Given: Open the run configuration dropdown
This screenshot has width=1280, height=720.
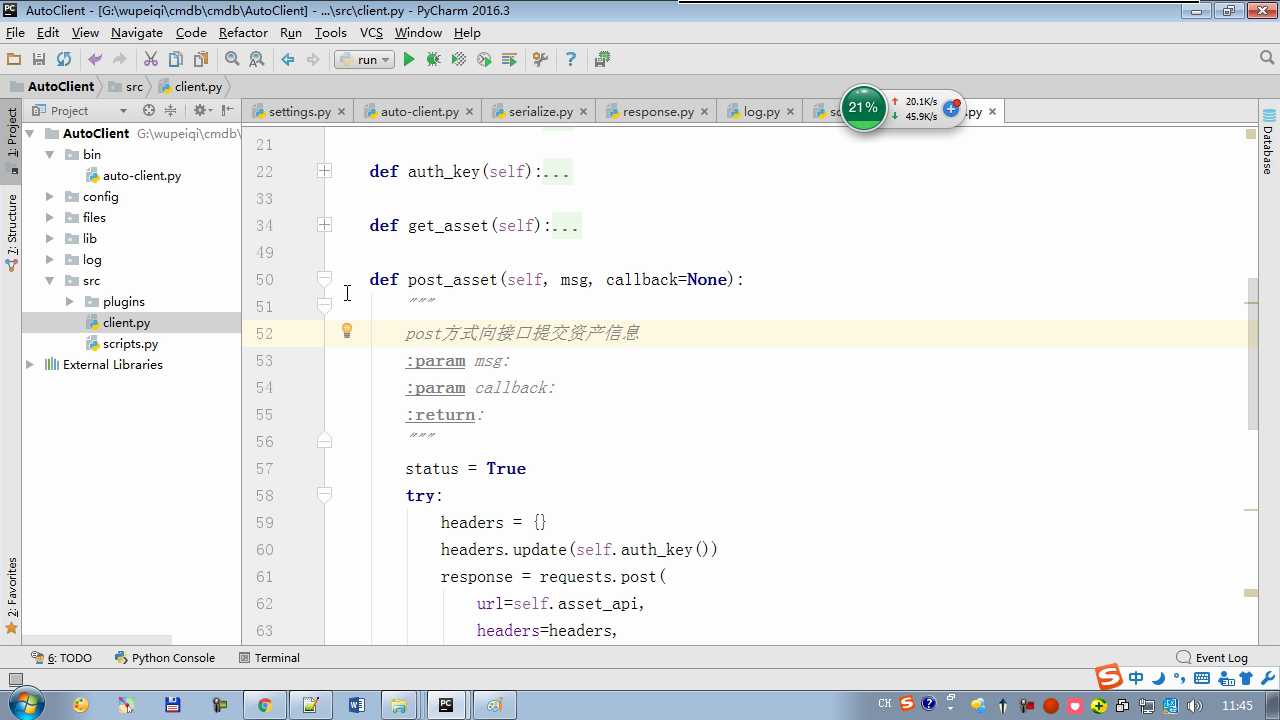Looking at the screenshot, I should 364,60.
